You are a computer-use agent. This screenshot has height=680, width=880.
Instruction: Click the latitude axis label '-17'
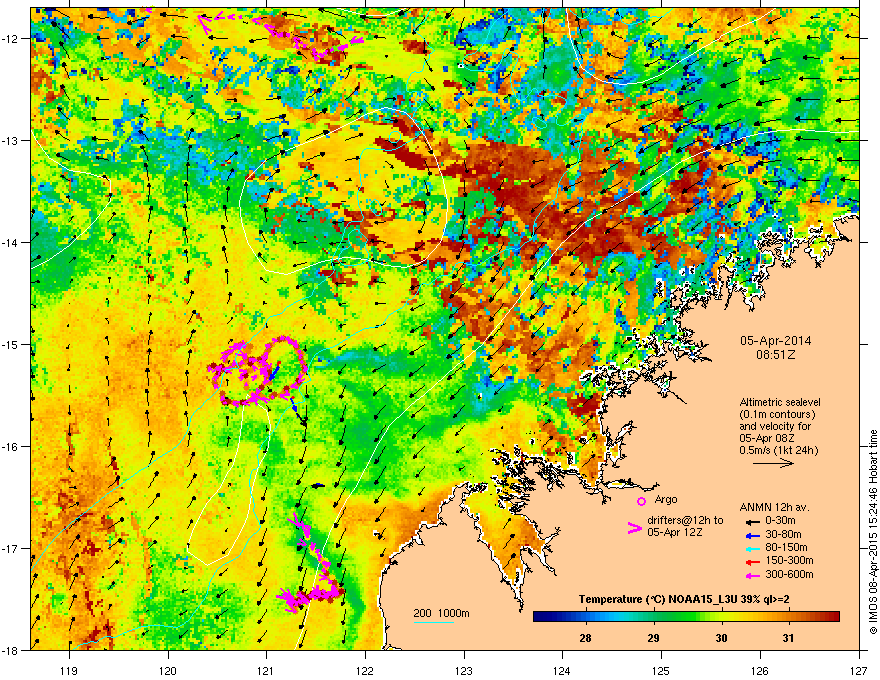tap(11, 548)
